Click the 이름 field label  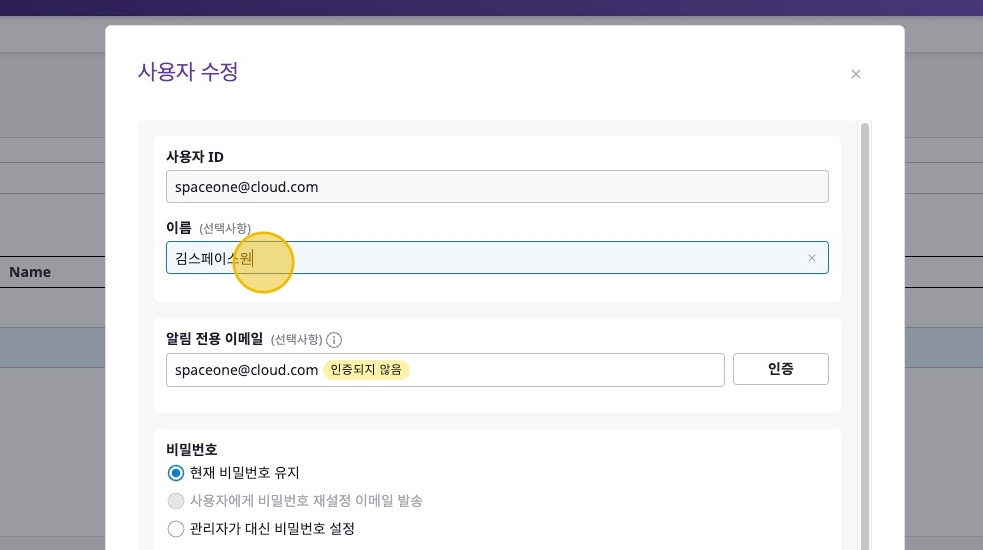(x=179, y=228)
